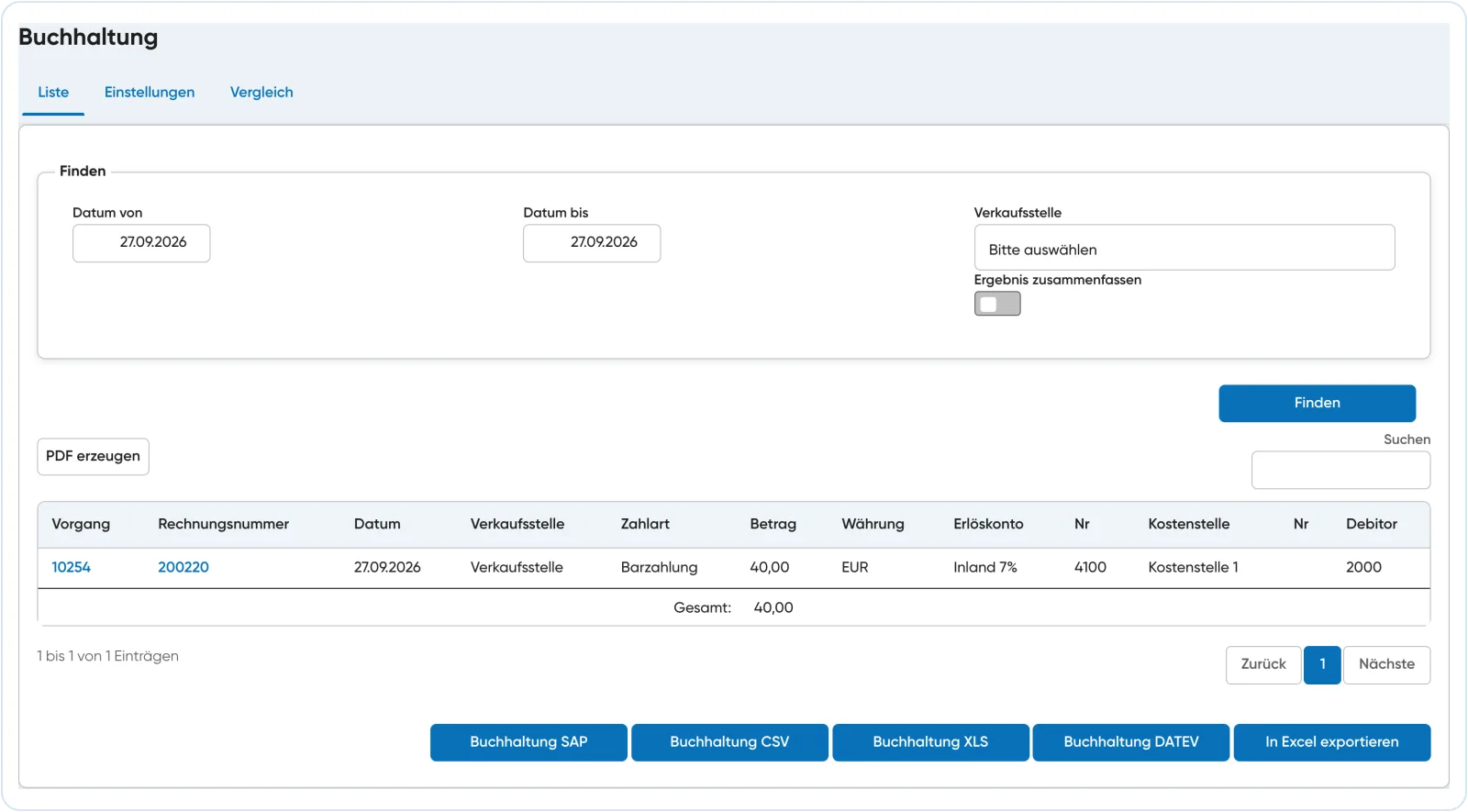Open the Vergleich tab
The image size is (1468, 812).
(x=261, y=93)
